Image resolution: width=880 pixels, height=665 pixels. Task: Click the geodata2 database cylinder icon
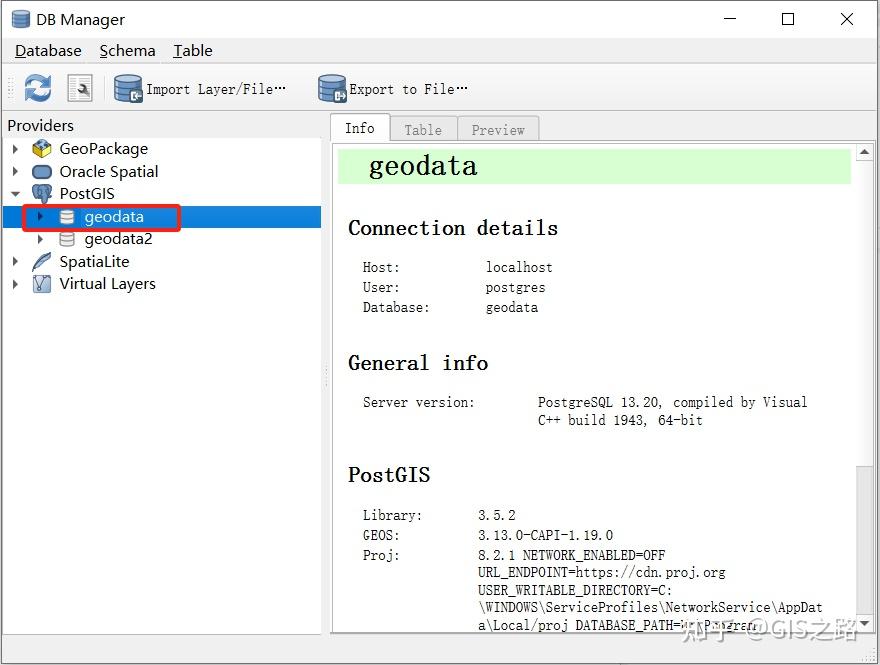point(68,238)
